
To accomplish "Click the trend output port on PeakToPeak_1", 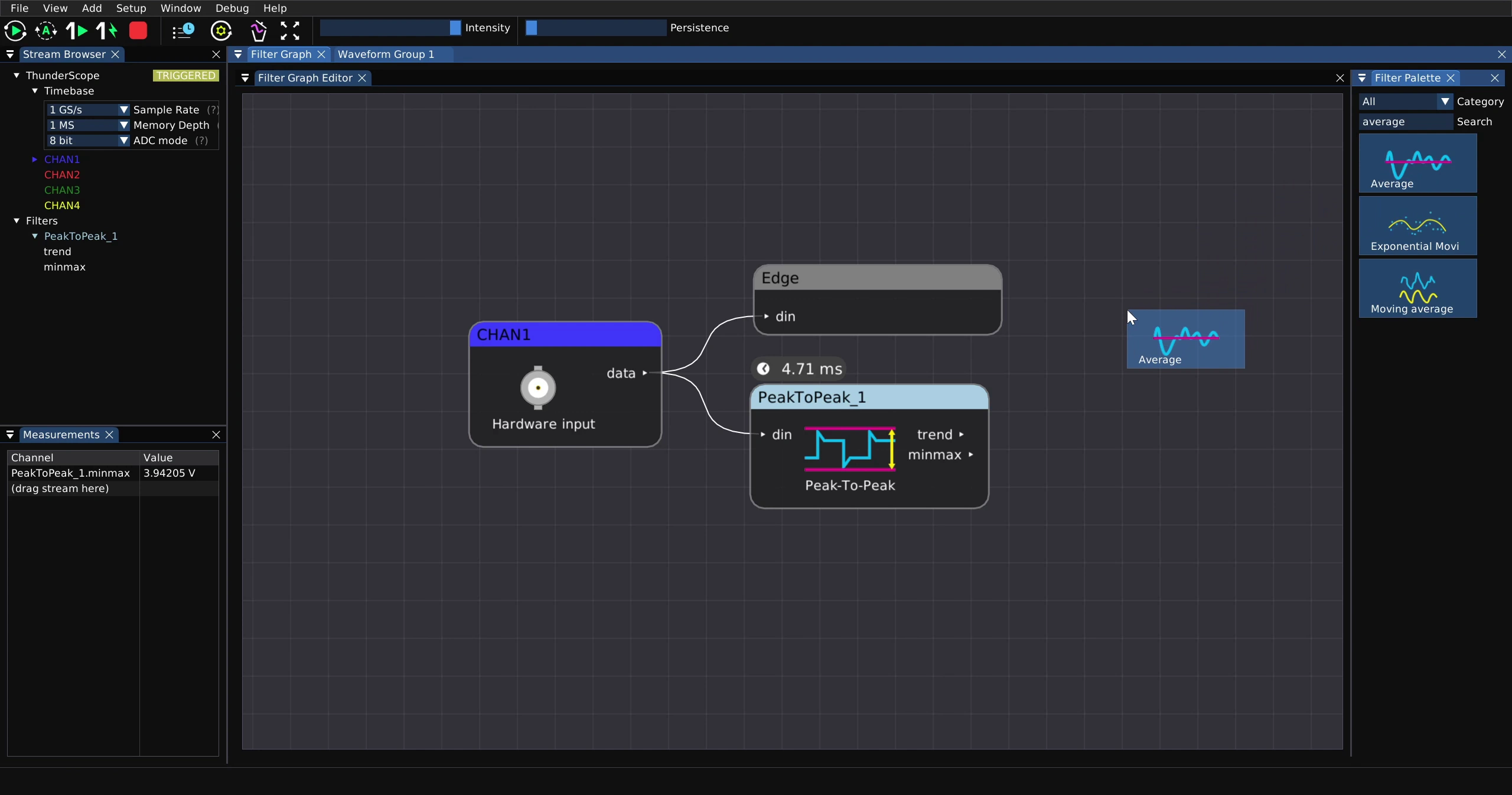I will [x=962, y=435].
